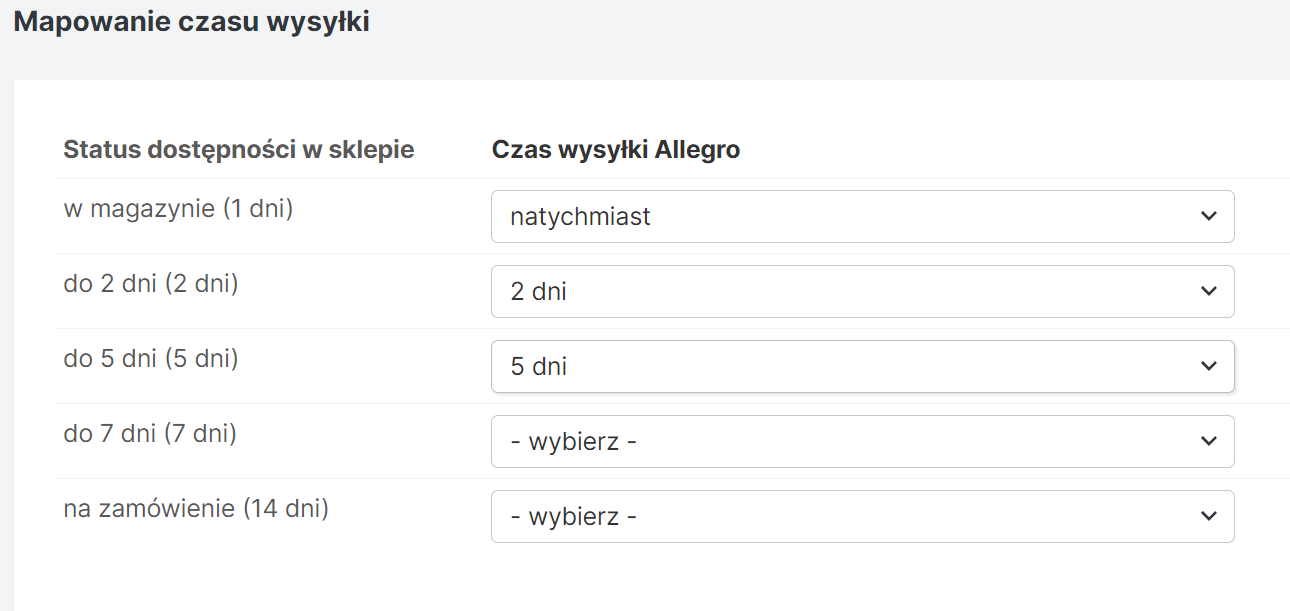
Task: Click the 'do 5 dni (5 dni)' label
Action: click(151, 358)
